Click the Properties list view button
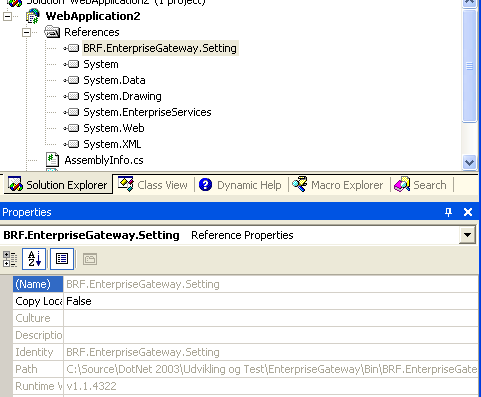481x397 pixels. [62, 259]
